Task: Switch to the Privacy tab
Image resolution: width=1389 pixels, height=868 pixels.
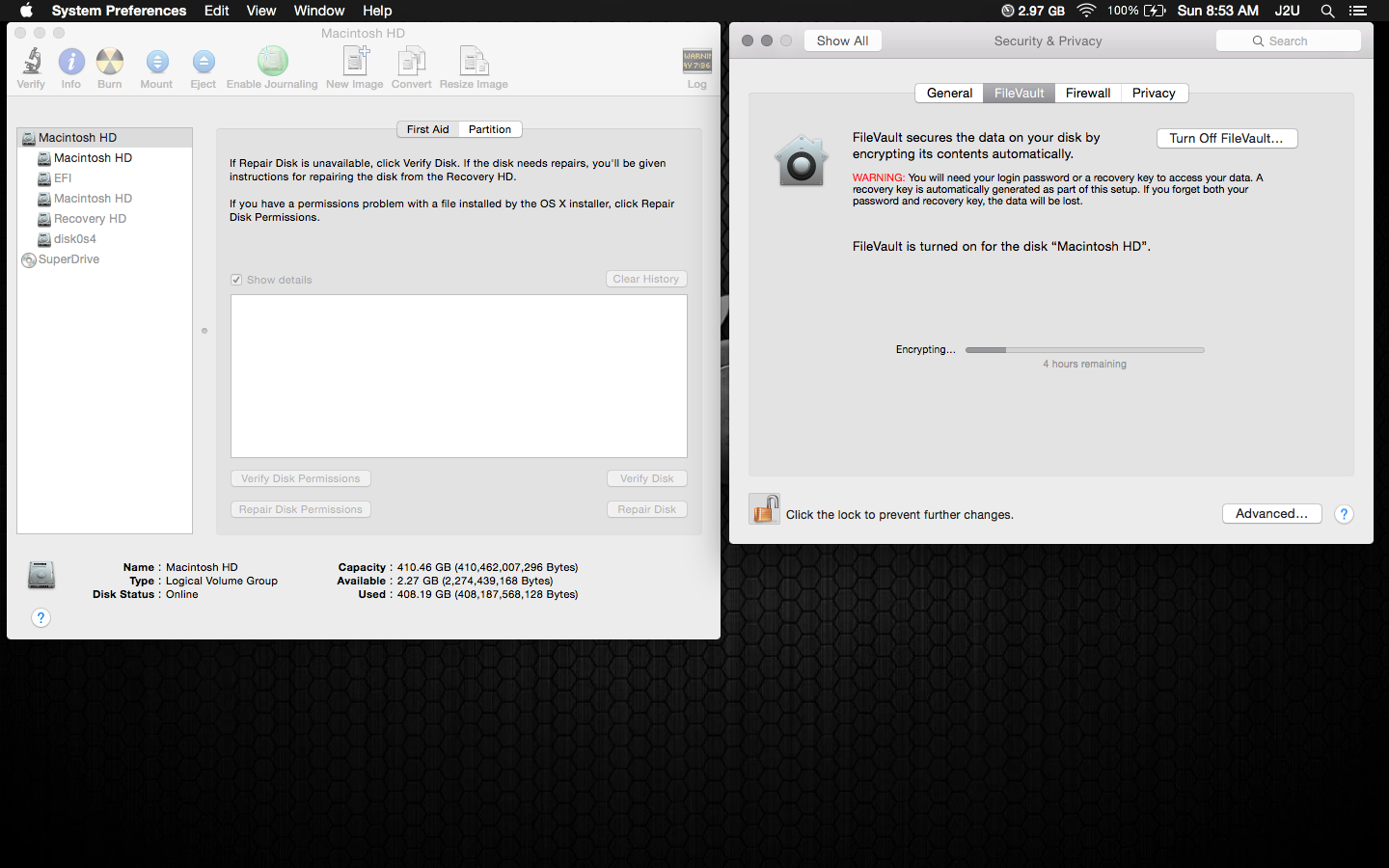Action: 1154,94
